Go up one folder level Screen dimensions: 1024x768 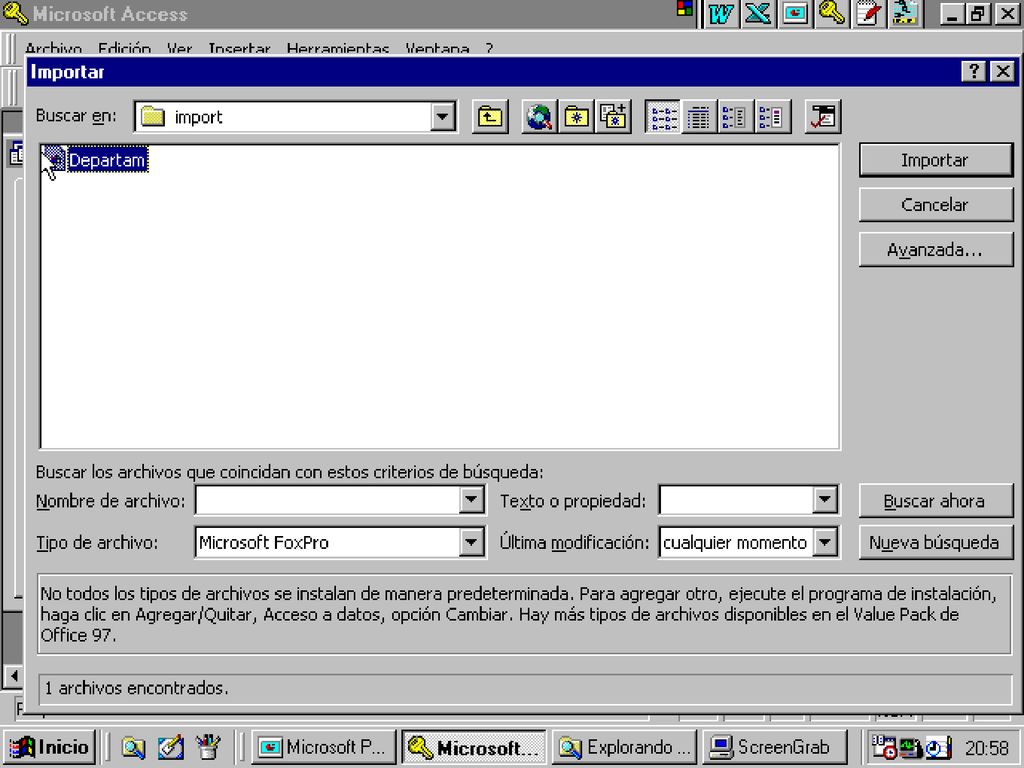click(490, 117)
